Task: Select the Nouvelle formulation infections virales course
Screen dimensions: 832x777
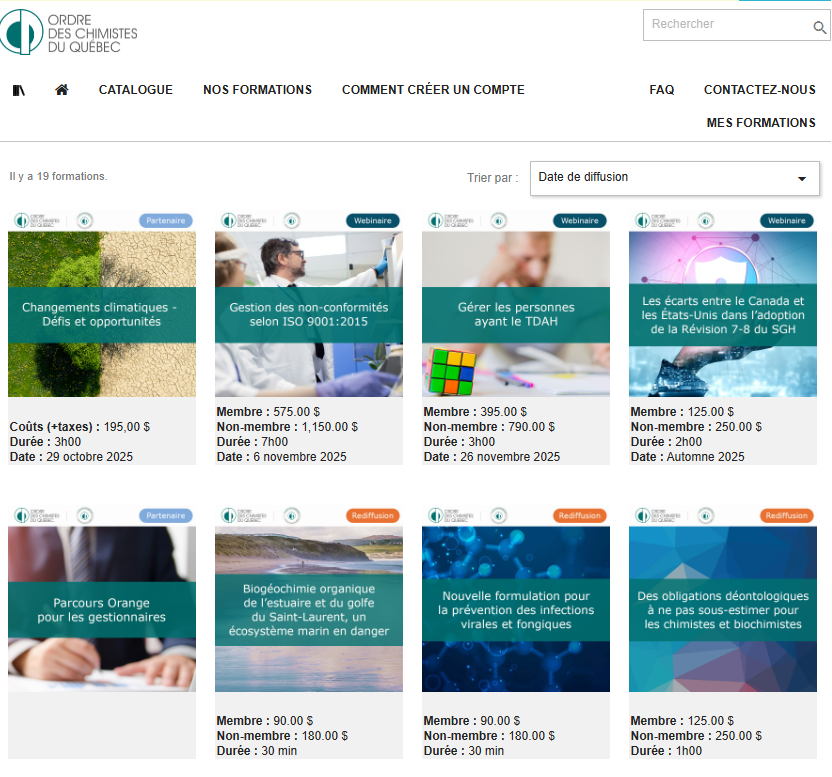Action: [515, 610]
